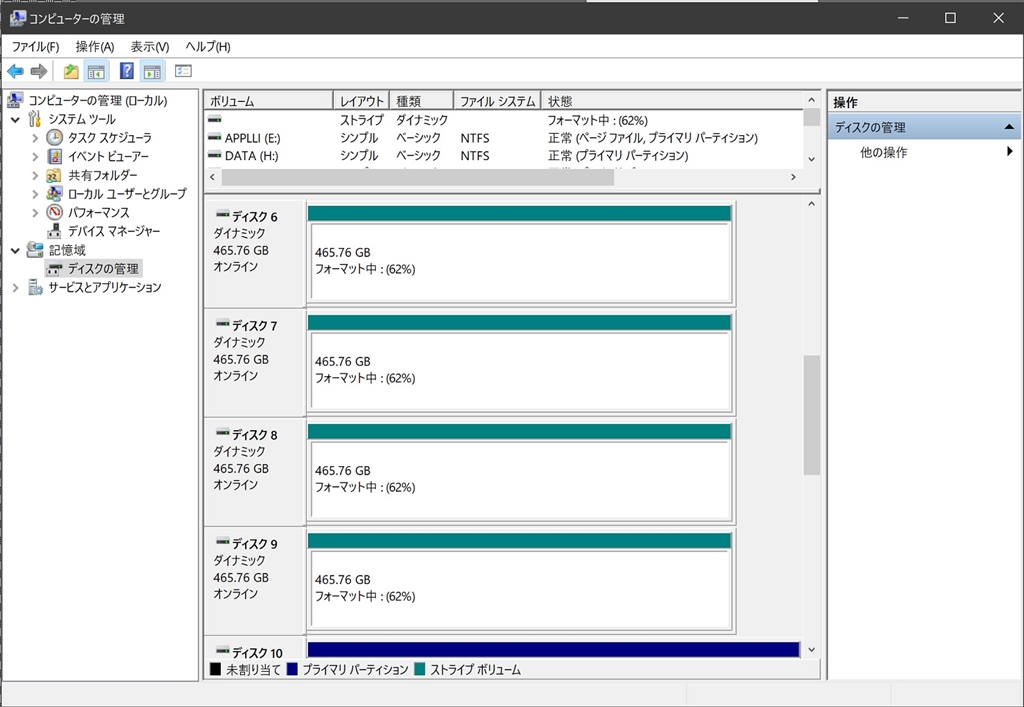Click the Storage (記憶域) icon
This screenshot has height=707, width=1024.
[35, 250]
